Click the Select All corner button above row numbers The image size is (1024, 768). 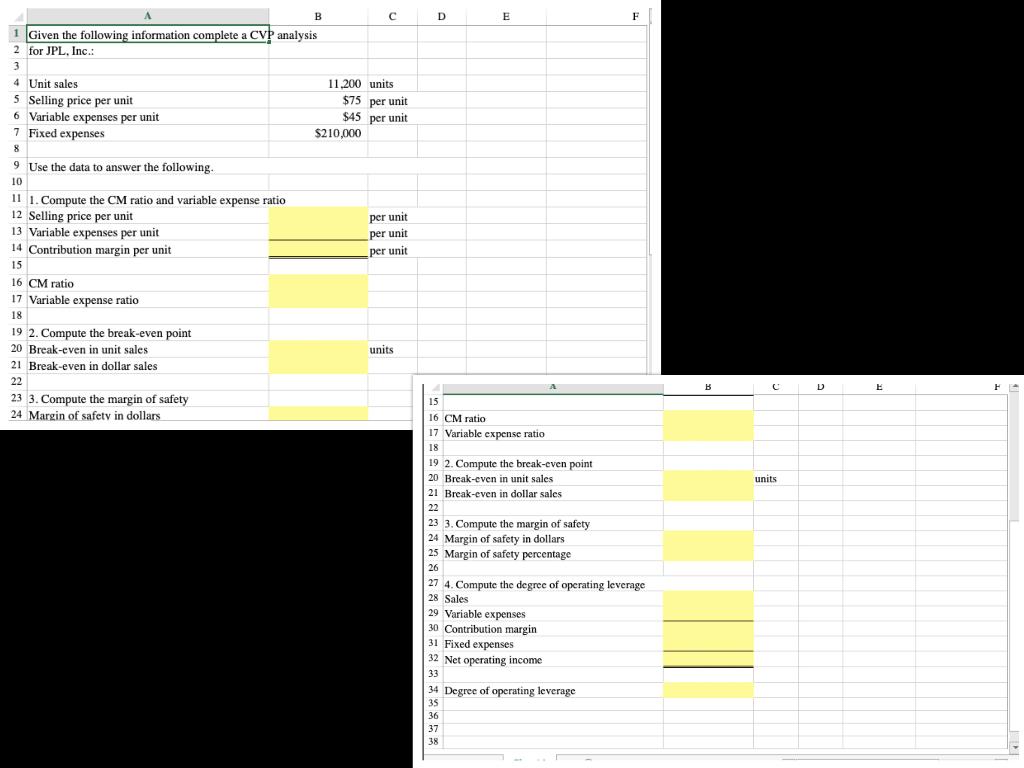432,387
